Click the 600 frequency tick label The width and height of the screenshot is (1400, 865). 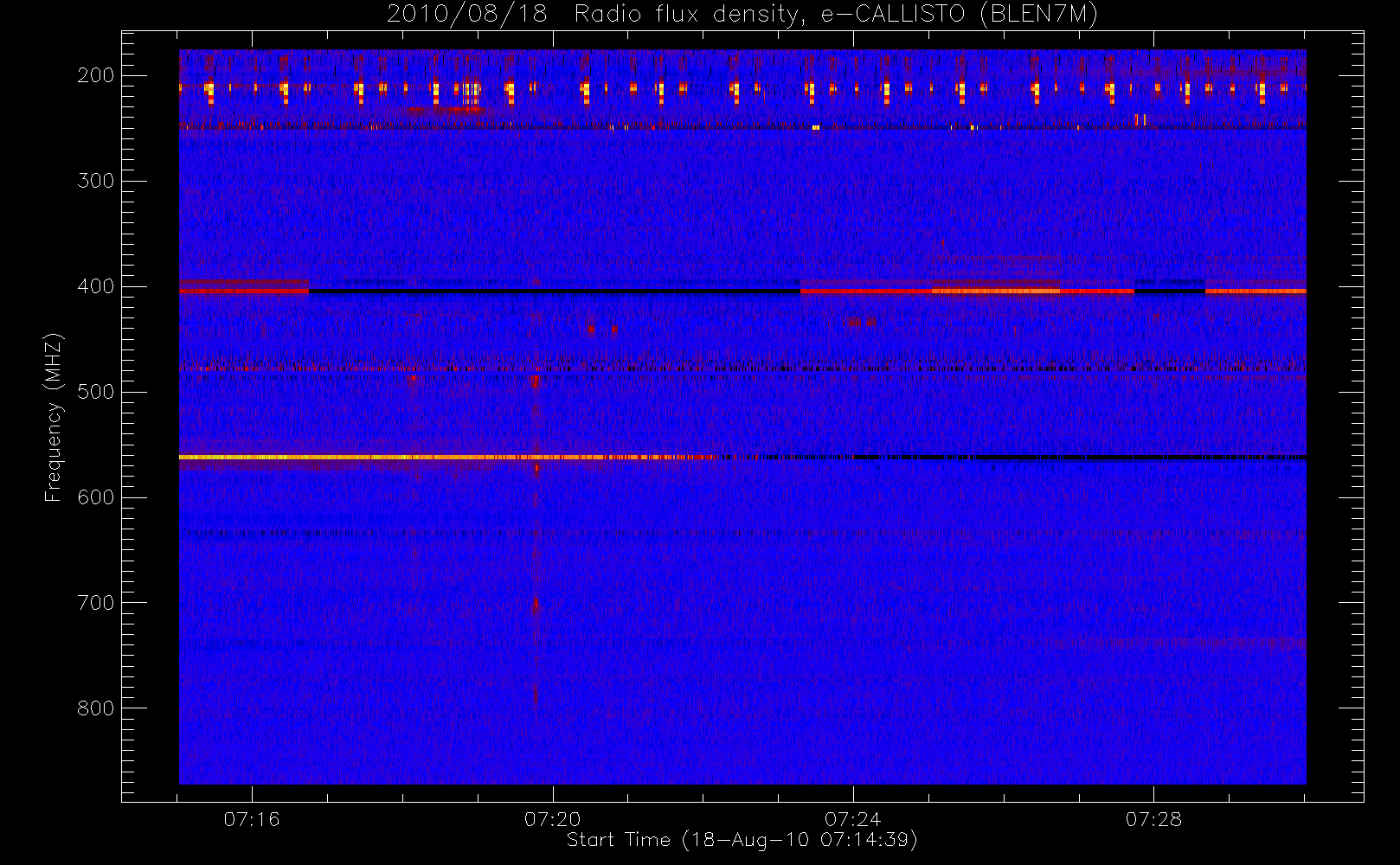point(96,497)
